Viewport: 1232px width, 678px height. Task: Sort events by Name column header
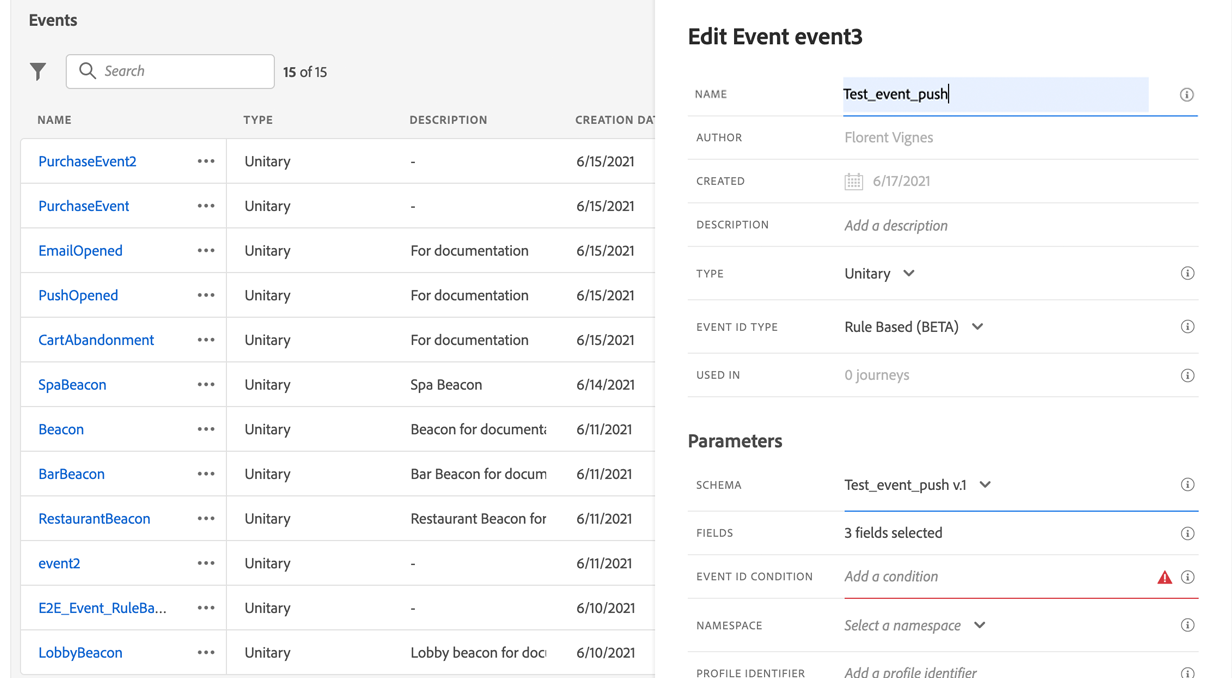(x=54, y=120)
